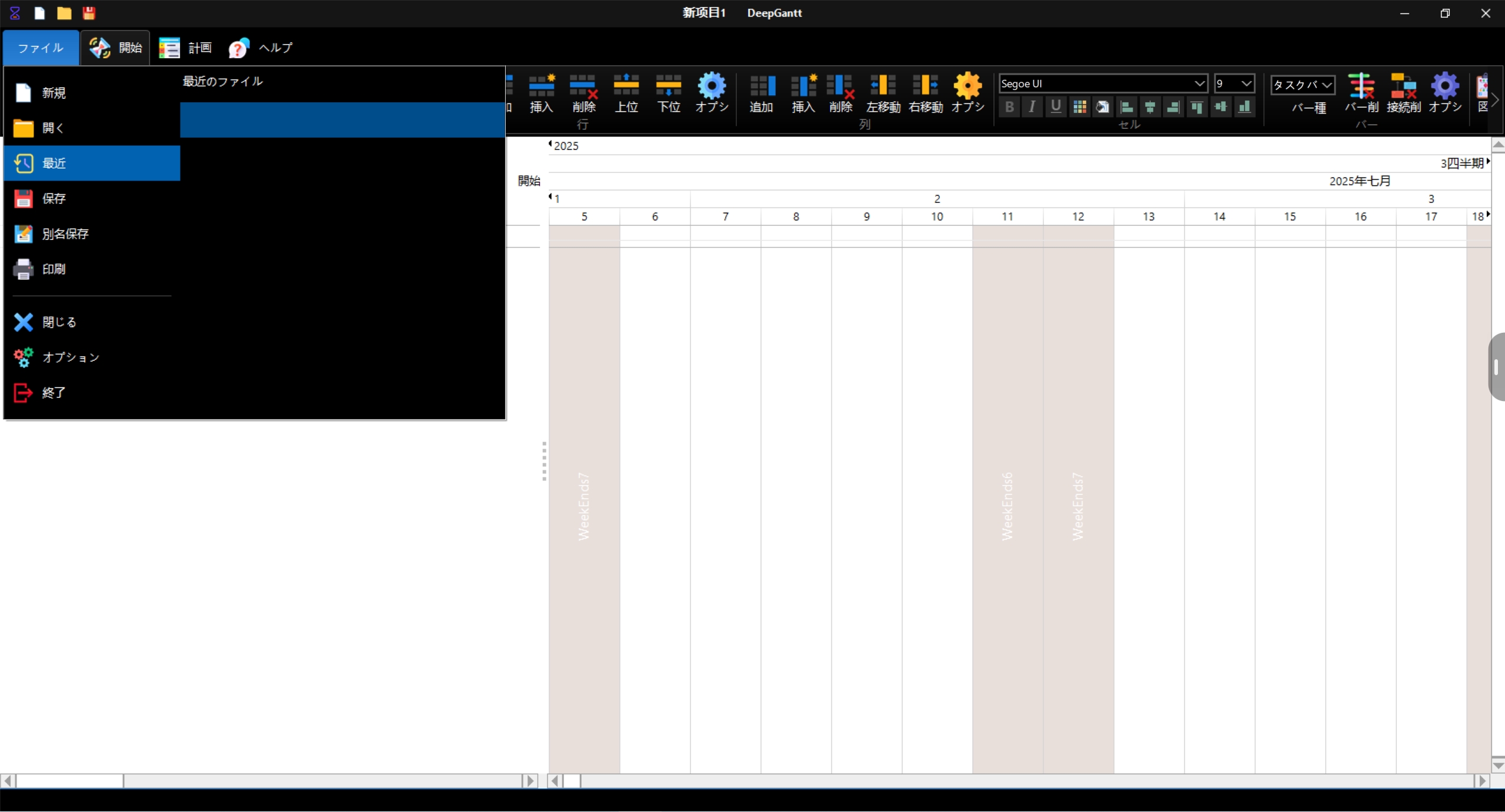Select 別名保存 in the file menu

point(92,233)
